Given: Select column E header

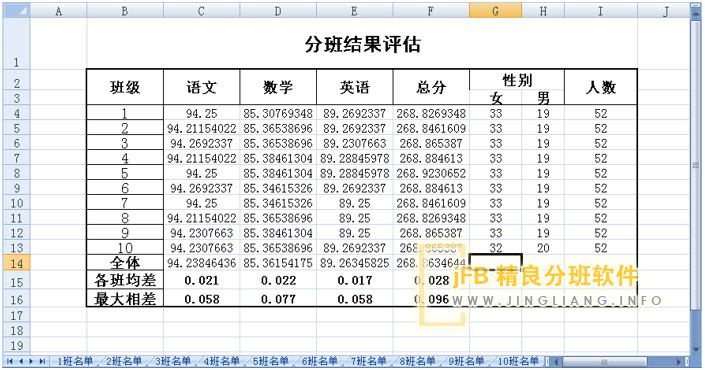Looking at the screenshot, I should pos(354,11).
